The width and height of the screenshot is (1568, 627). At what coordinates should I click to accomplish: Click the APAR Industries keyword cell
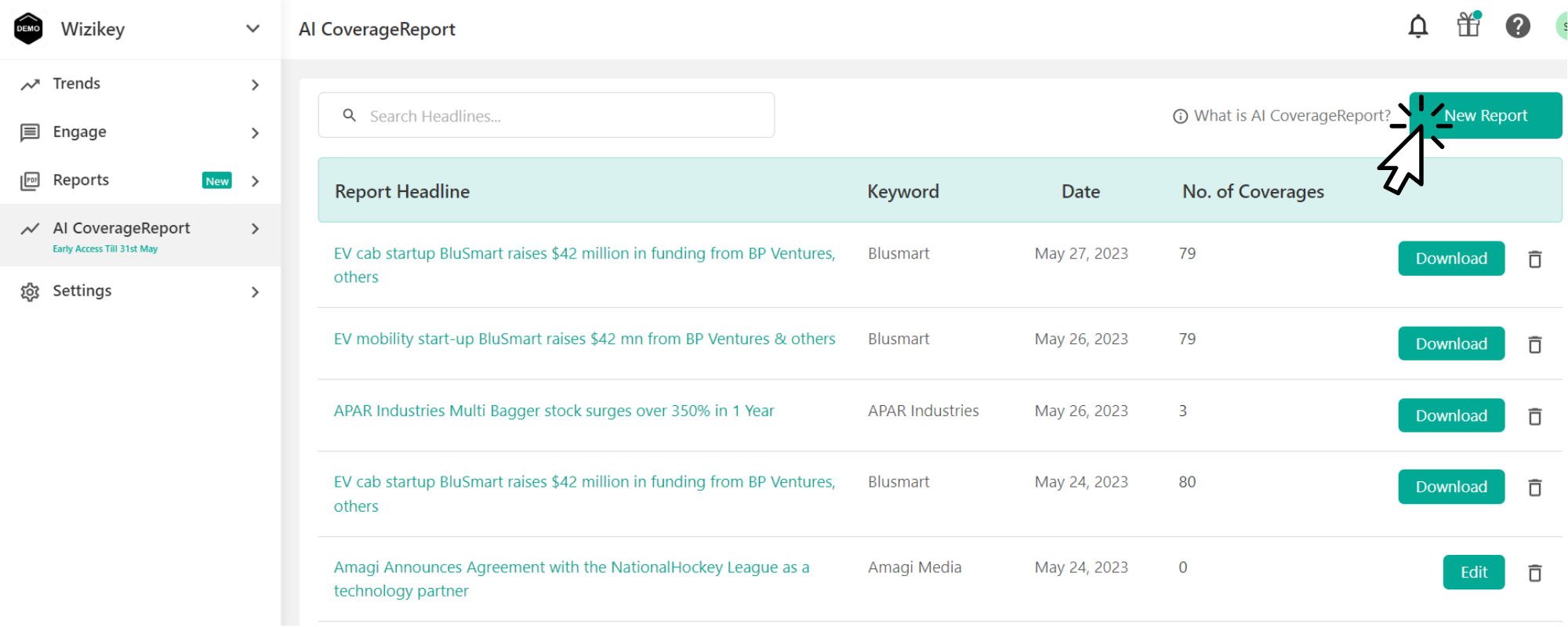[923, 411]
